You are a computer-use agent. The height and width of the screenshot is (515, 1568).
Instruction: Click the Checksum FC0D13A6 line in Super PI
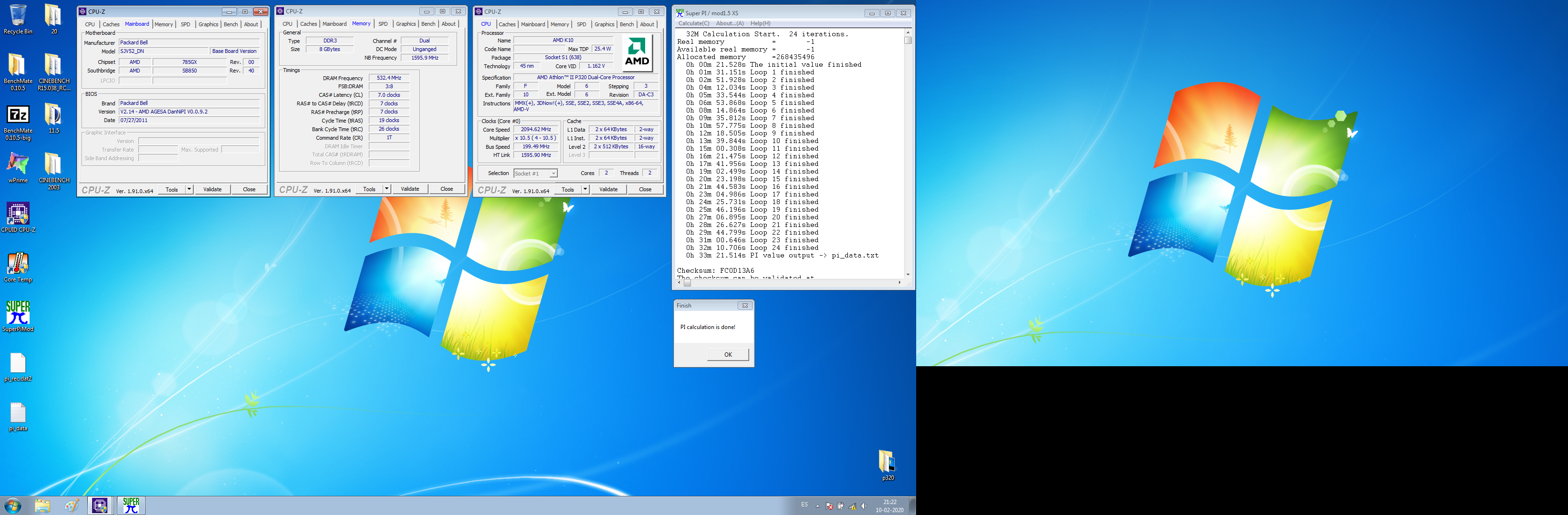pyautogui.click(x=715, y=270)
